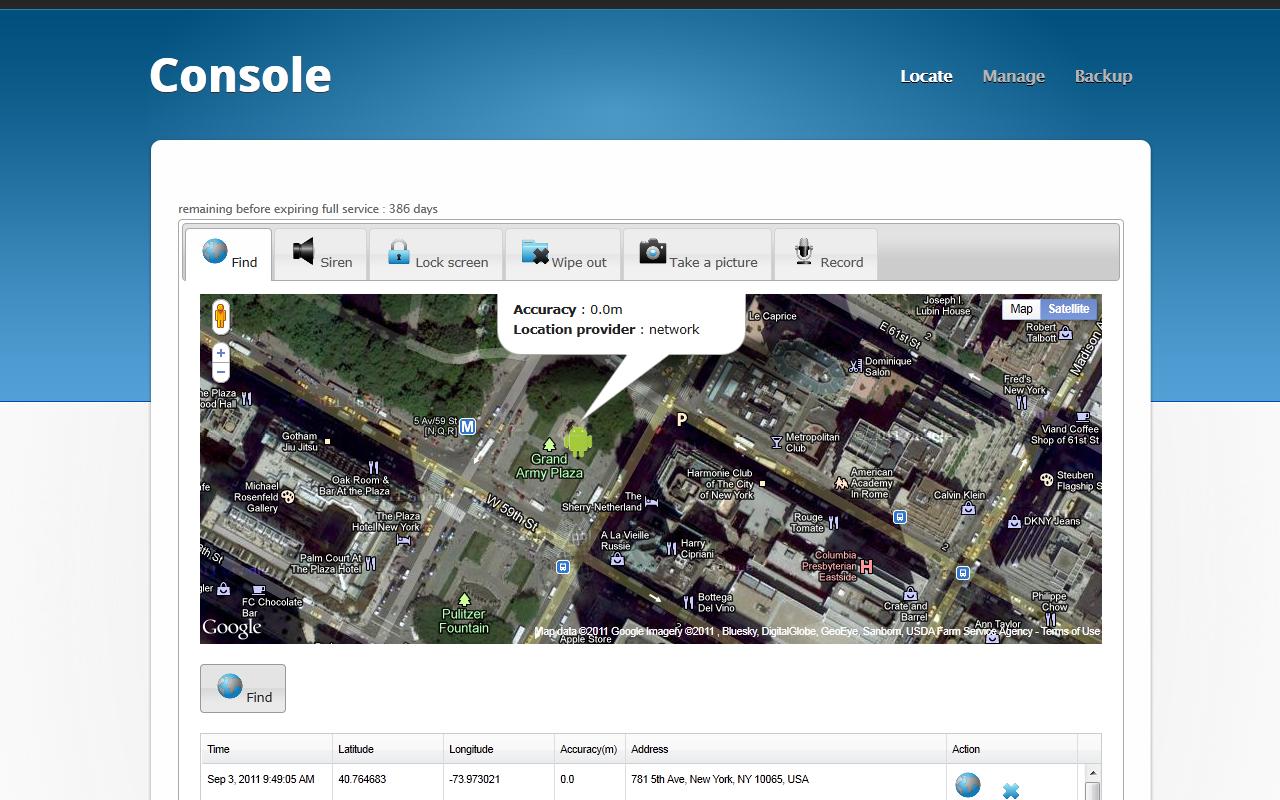
Task: Switch map to Map view
Action: tap(1021, 309)
